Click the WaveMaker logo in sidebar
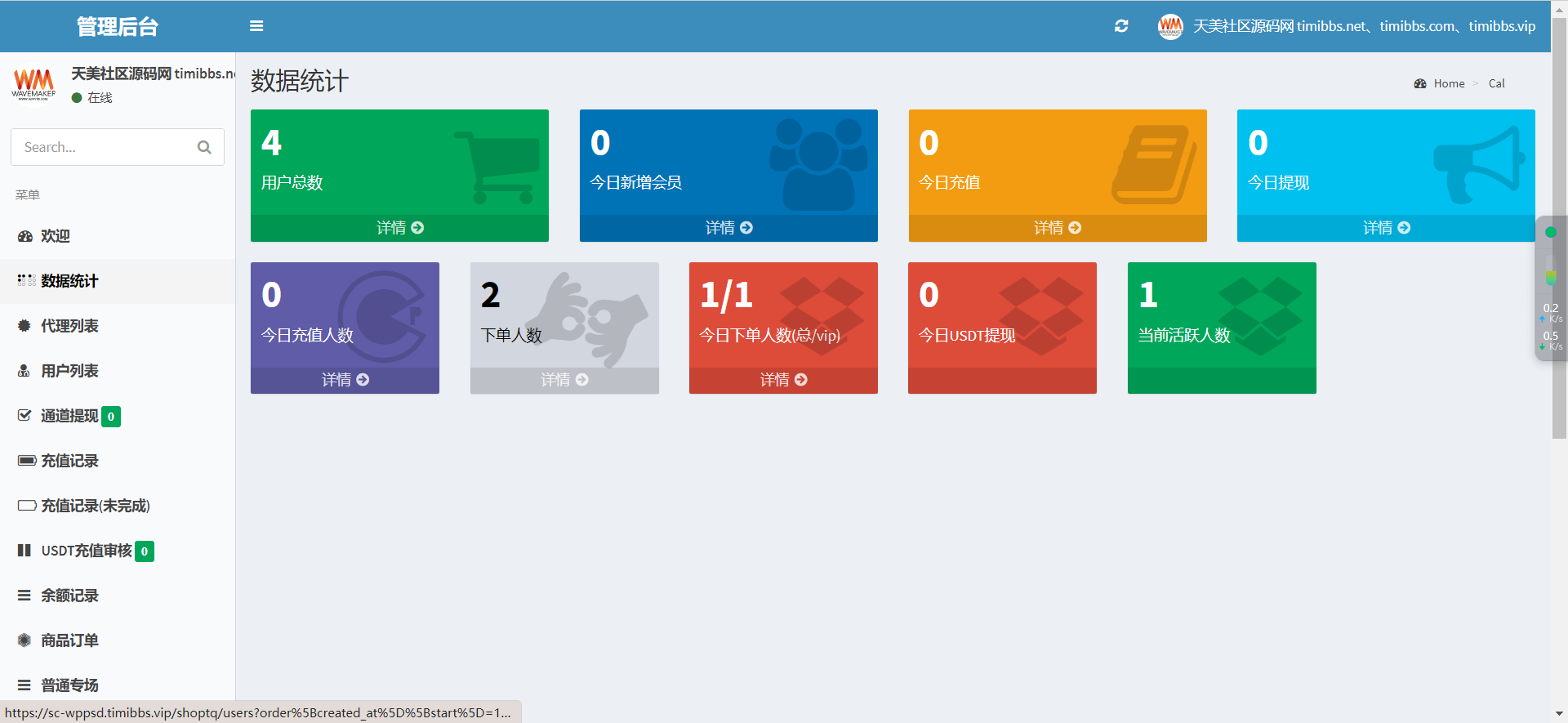The image size is (1568, 723). coord(34,83)
